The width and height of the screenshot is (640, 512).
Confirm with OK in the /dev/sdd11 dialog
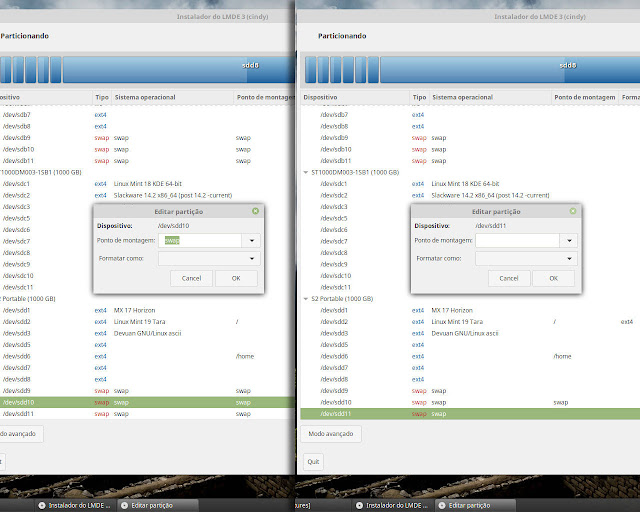point(553,278)
